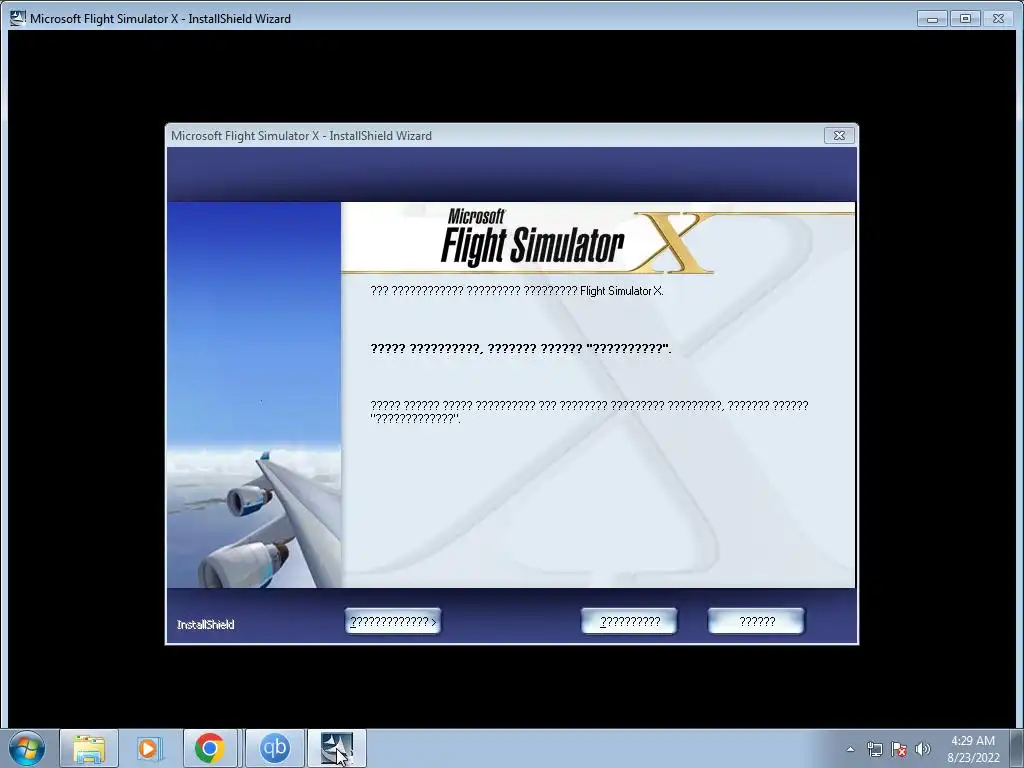1024x768 pixels.
Task: Open Windows Explorer from the taskbar
Action: [x=89, y=748]
